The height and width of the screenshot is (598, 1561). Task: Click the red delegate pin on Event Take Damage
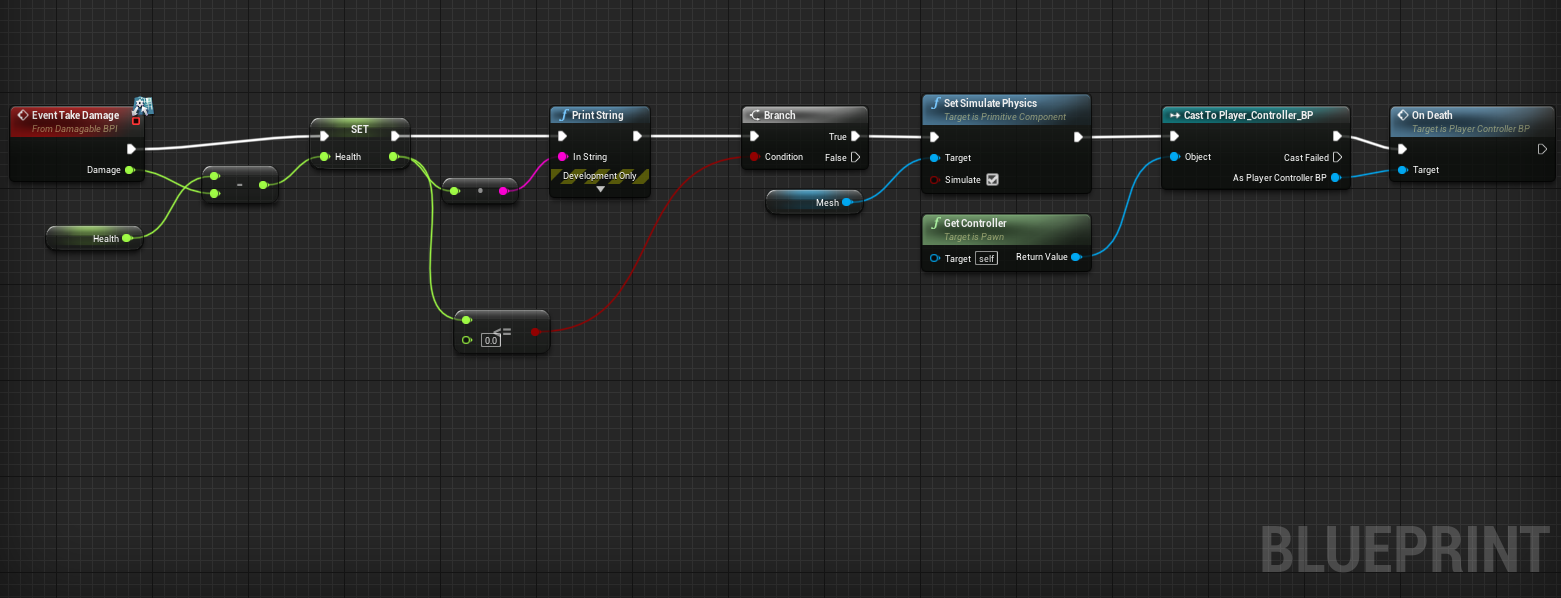(x=136, y=121)
